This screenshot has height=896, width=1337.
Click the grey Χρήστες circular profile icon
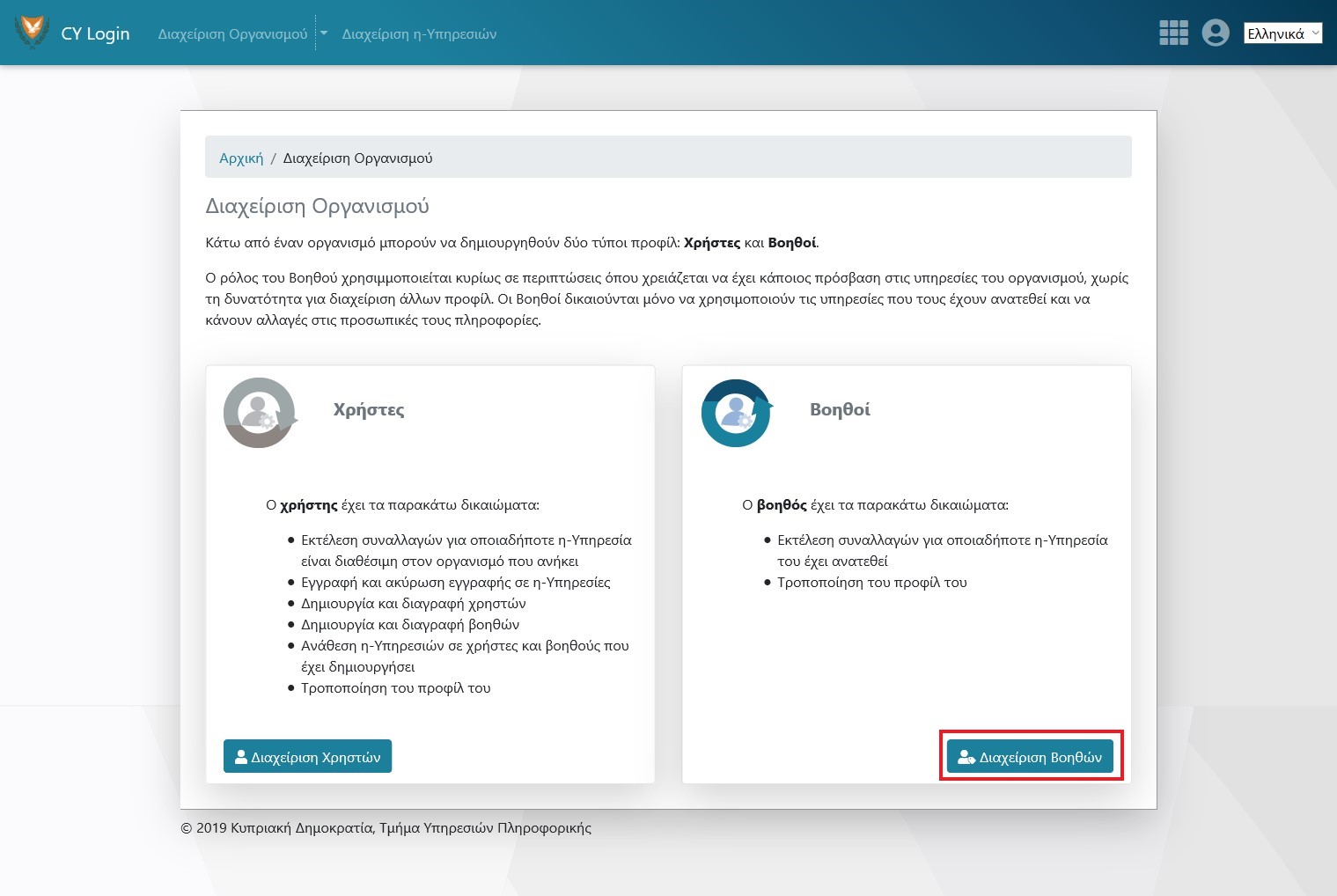259,413
